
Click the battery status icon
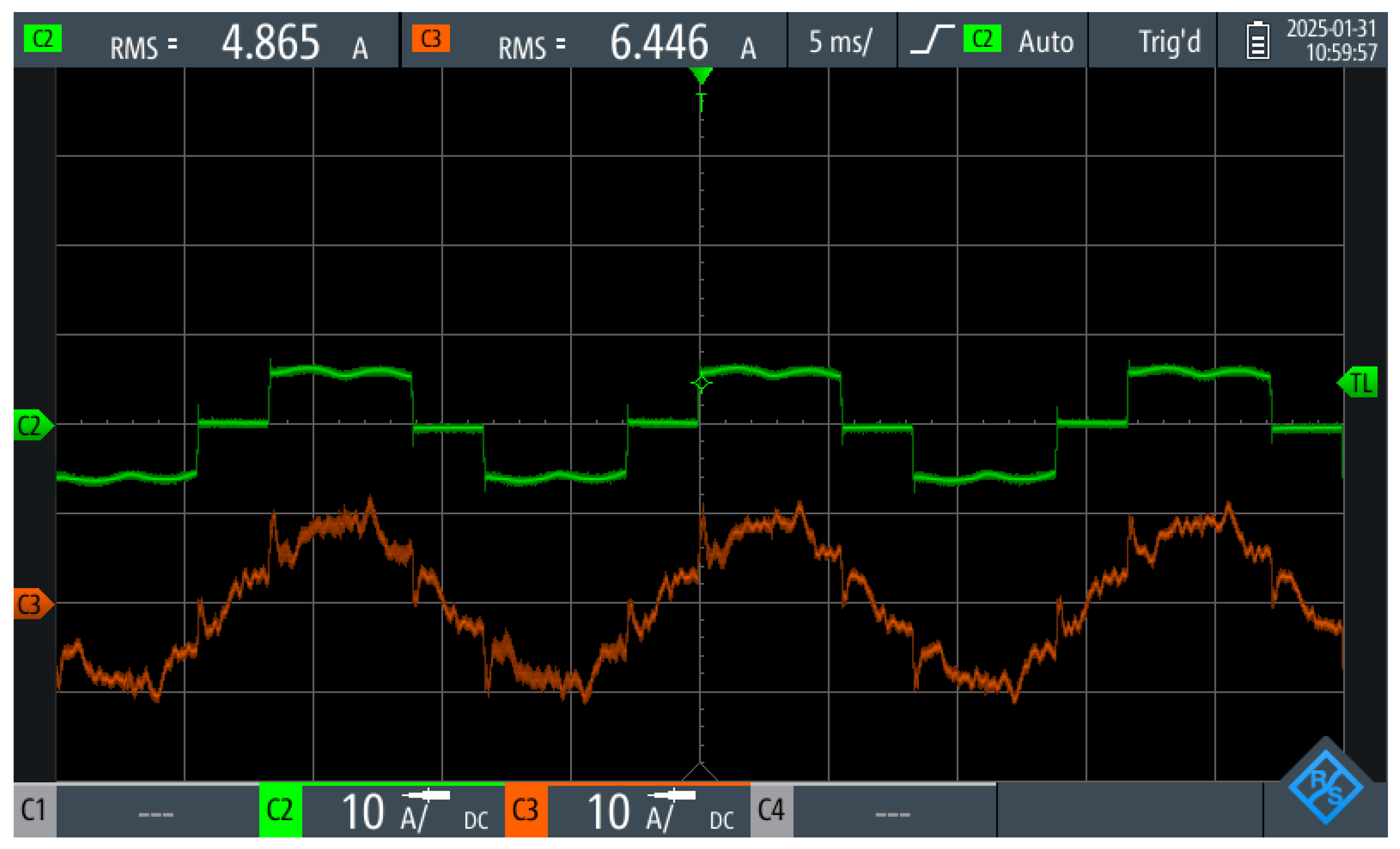(x=1257, y=40)
